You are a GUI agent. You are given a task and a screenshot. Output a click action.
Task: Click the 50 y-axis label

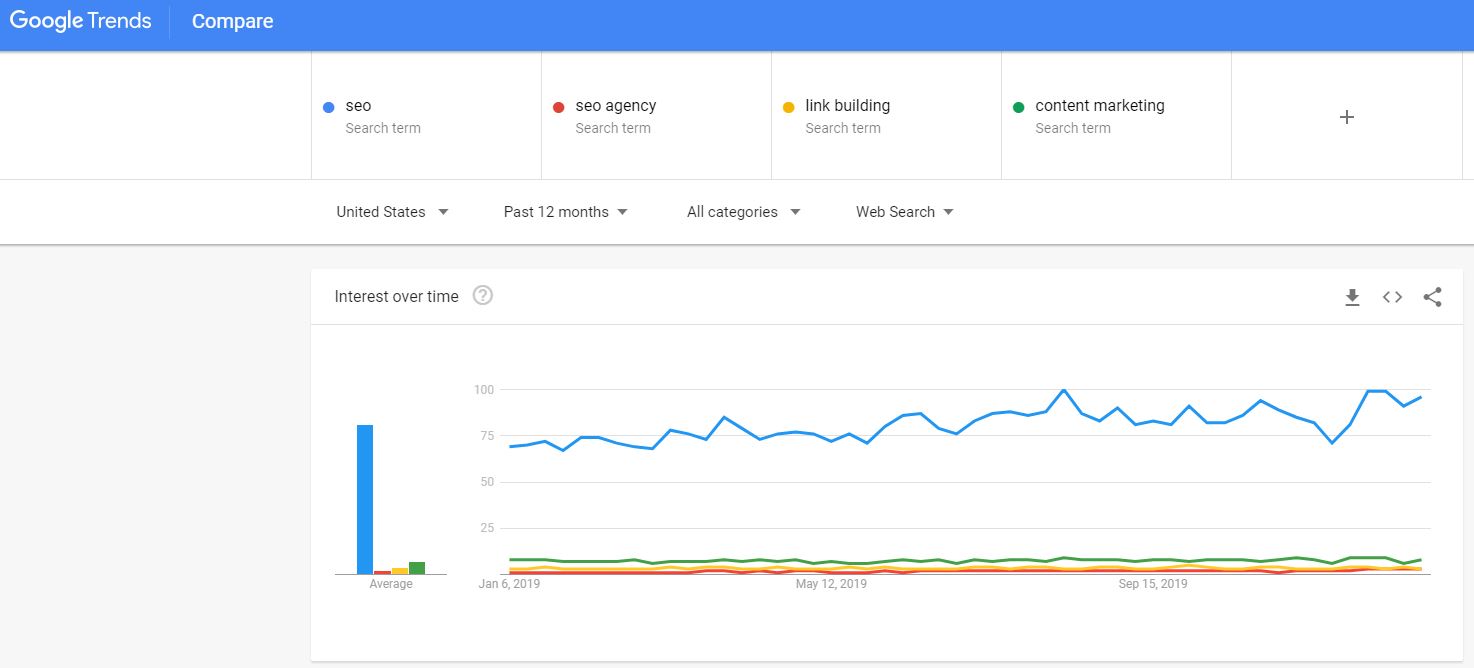(488, 482)
